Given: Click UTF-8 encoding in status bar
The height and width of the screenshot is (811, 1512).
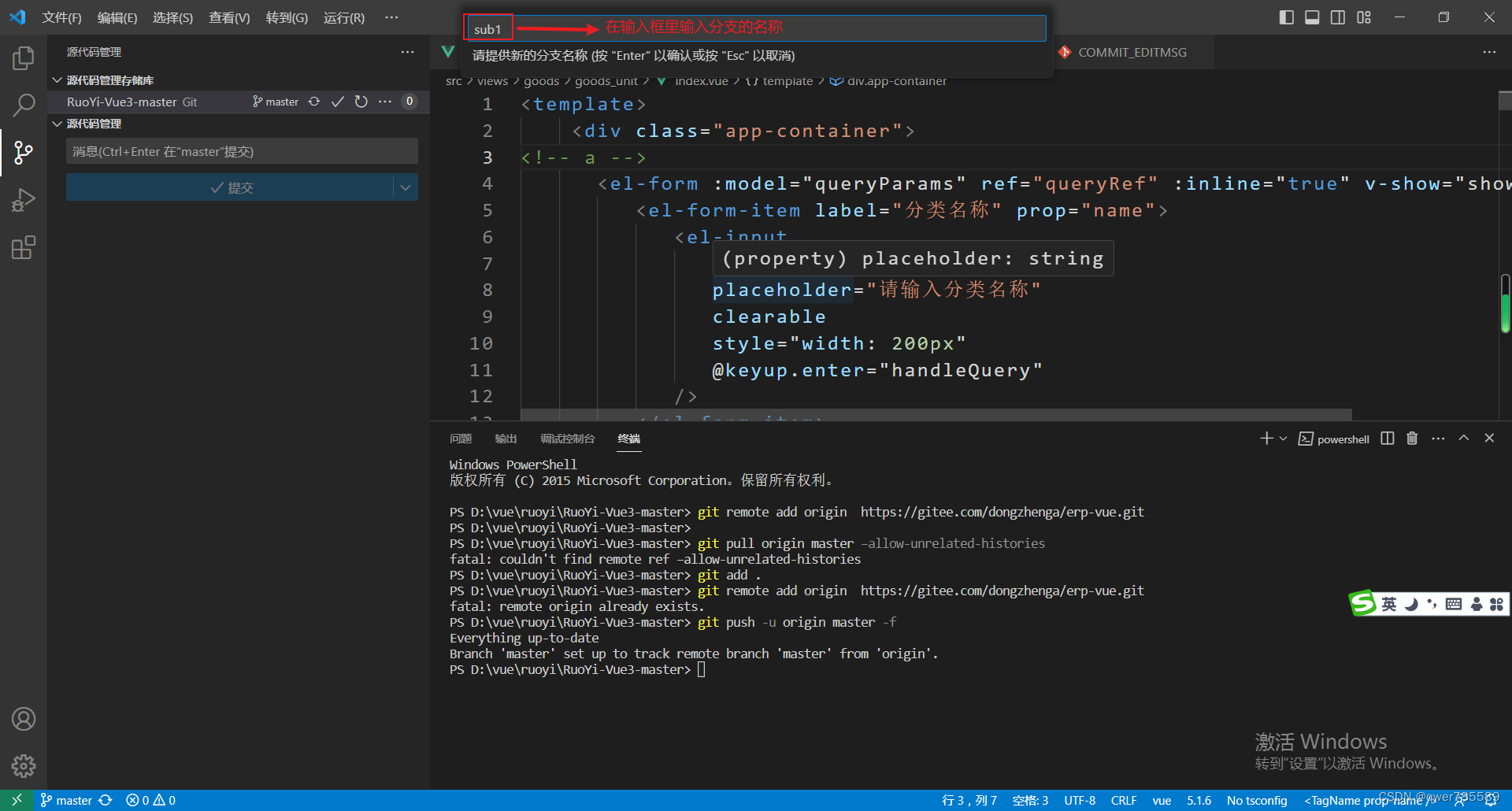Looking at the screenshot, I should click(x=1080, y=800).
